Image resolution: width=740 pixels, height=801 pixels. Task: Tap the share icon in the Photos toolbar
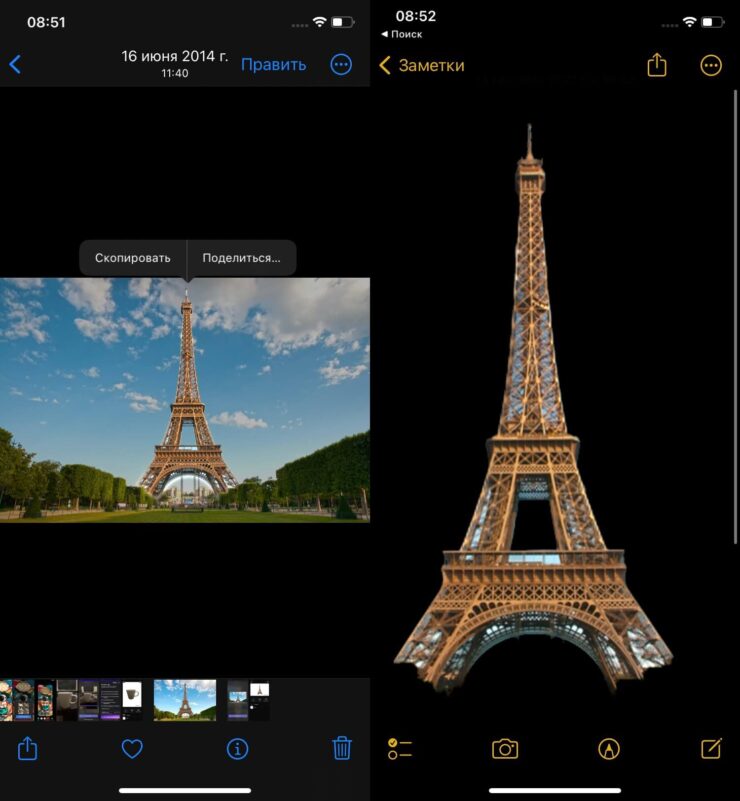coord(28,748)
